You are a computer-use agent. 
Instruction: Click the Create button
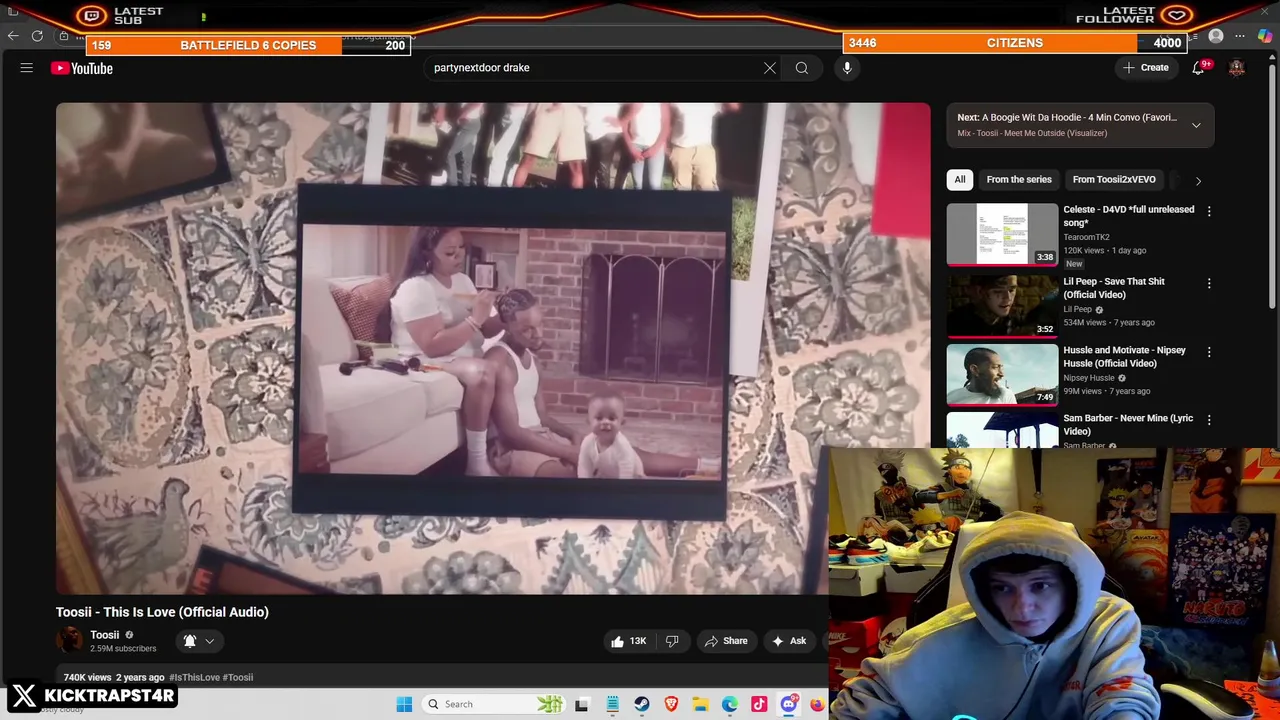1146,68
